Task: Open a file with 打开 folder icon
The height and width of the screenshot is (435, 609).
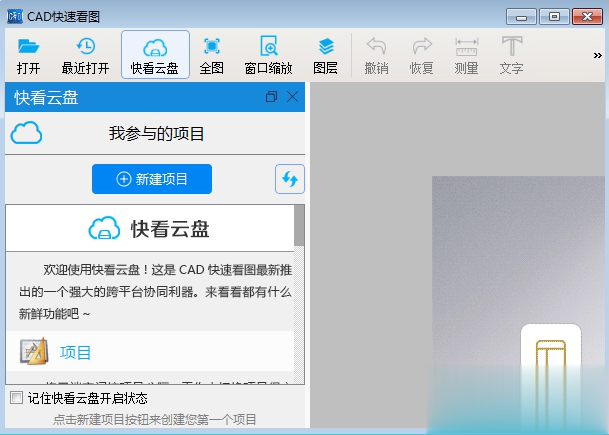Action: click(x=28, y=55)
